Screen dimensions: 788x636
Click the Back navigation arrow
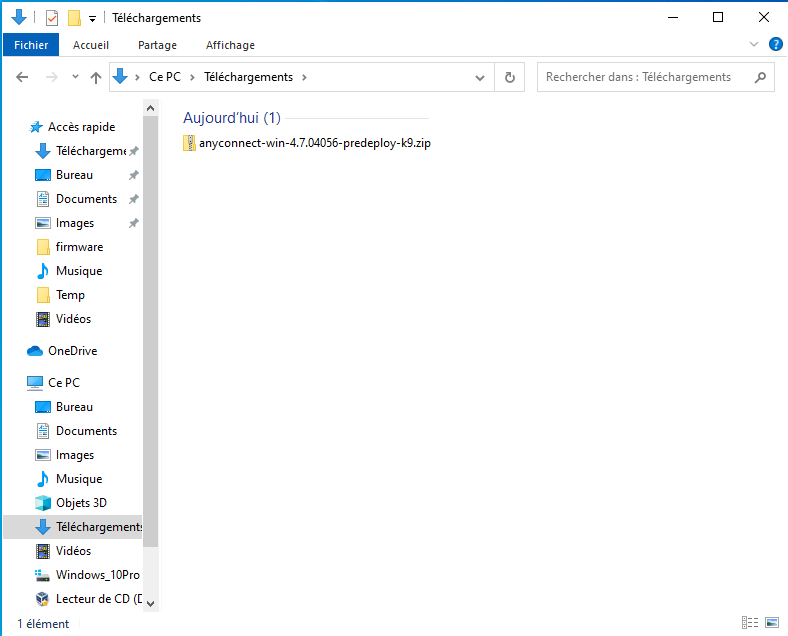tap(23, 77)
